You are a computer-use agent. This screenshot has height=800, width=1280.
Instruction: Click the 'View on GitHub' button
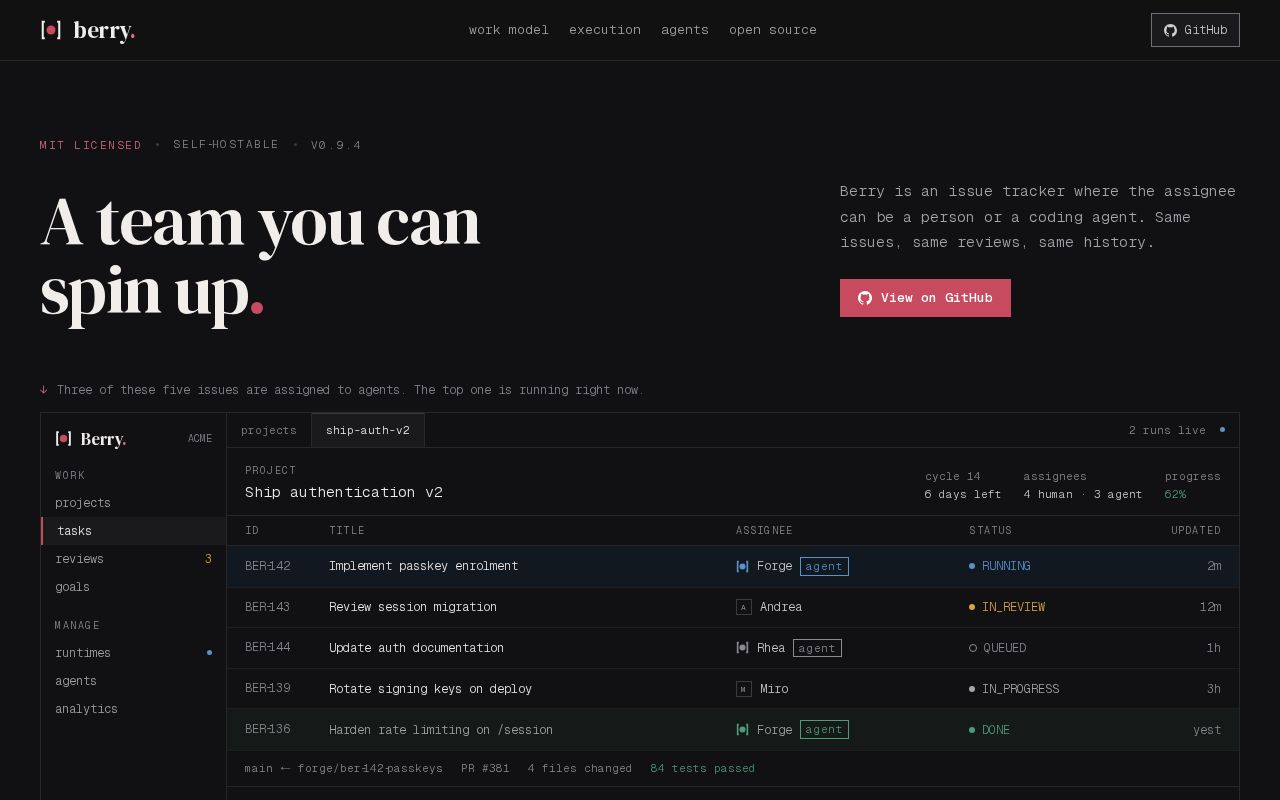[x=925, y=298]
